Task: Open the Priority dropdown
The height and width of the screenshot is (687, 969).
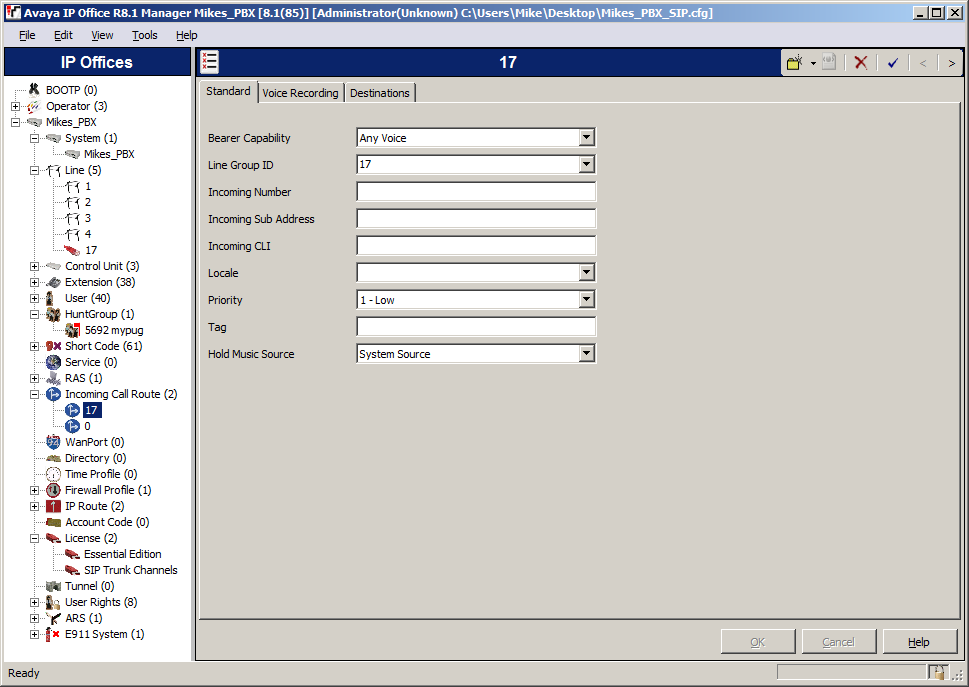Action: pyautogui.click(x=586, y=300)
